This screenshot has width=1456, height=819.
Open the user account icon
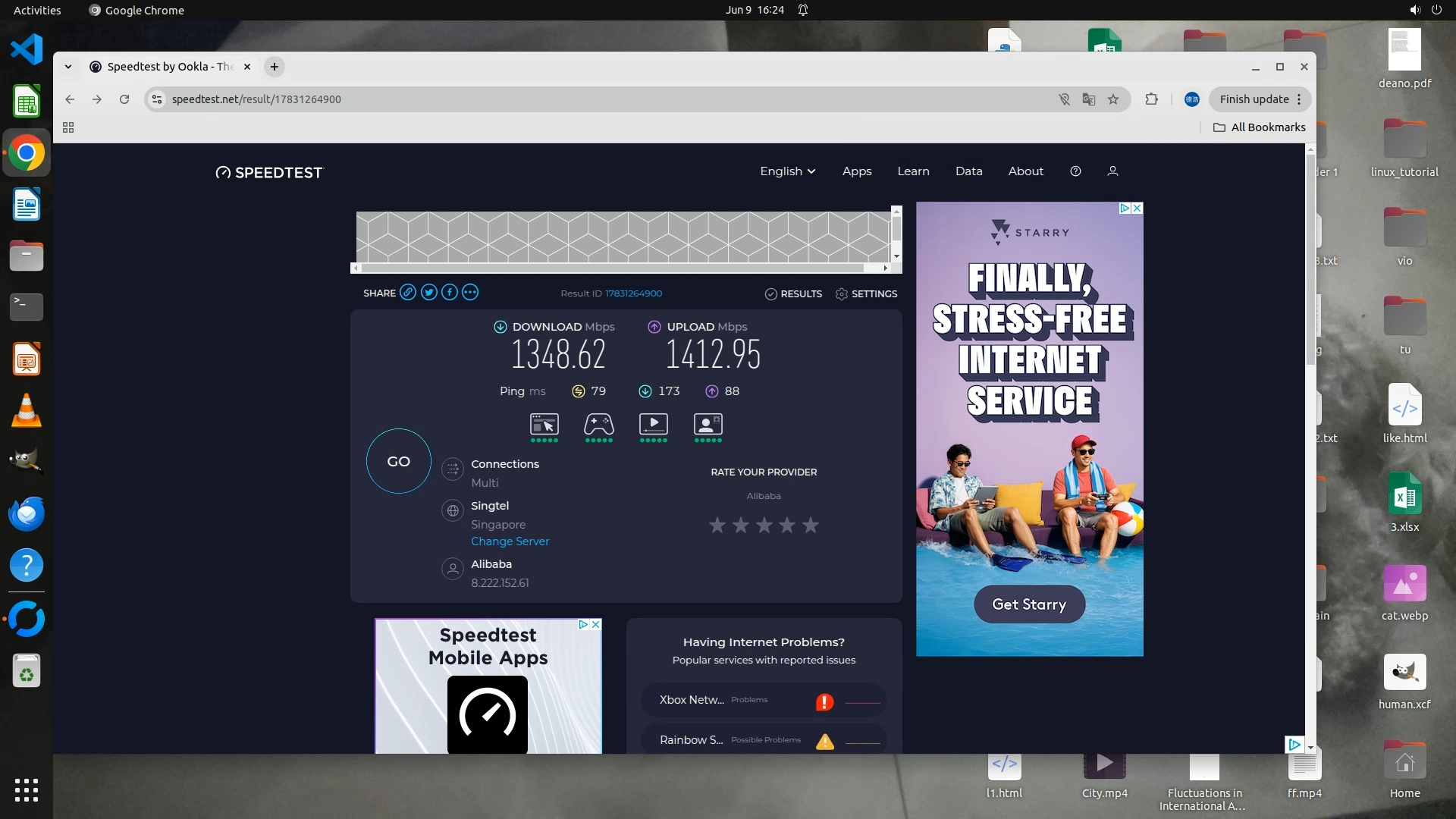[x=1112, y=171]
